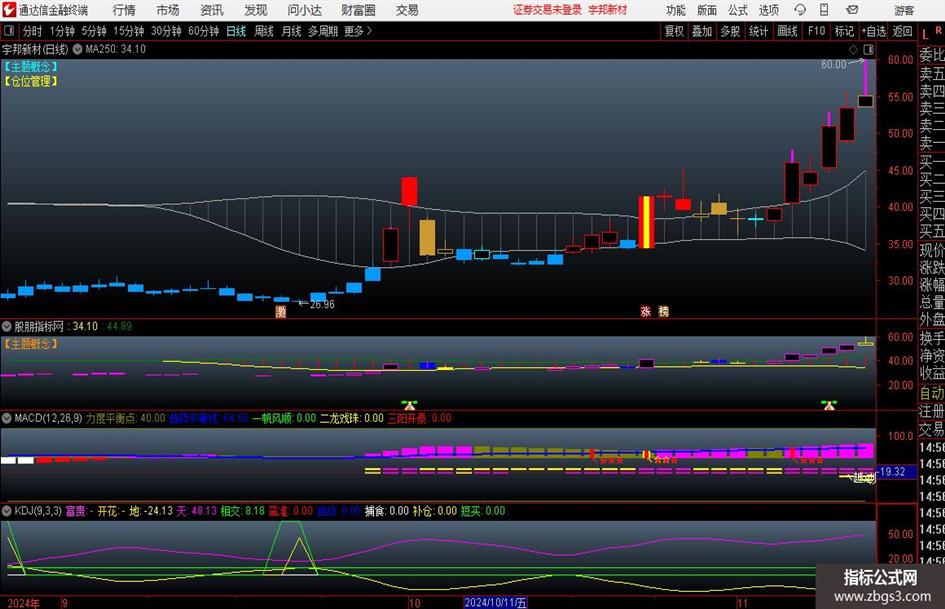Click the 统计 statistics button
The height and width of the screenshot is (609, 945).
pos(758,31)
